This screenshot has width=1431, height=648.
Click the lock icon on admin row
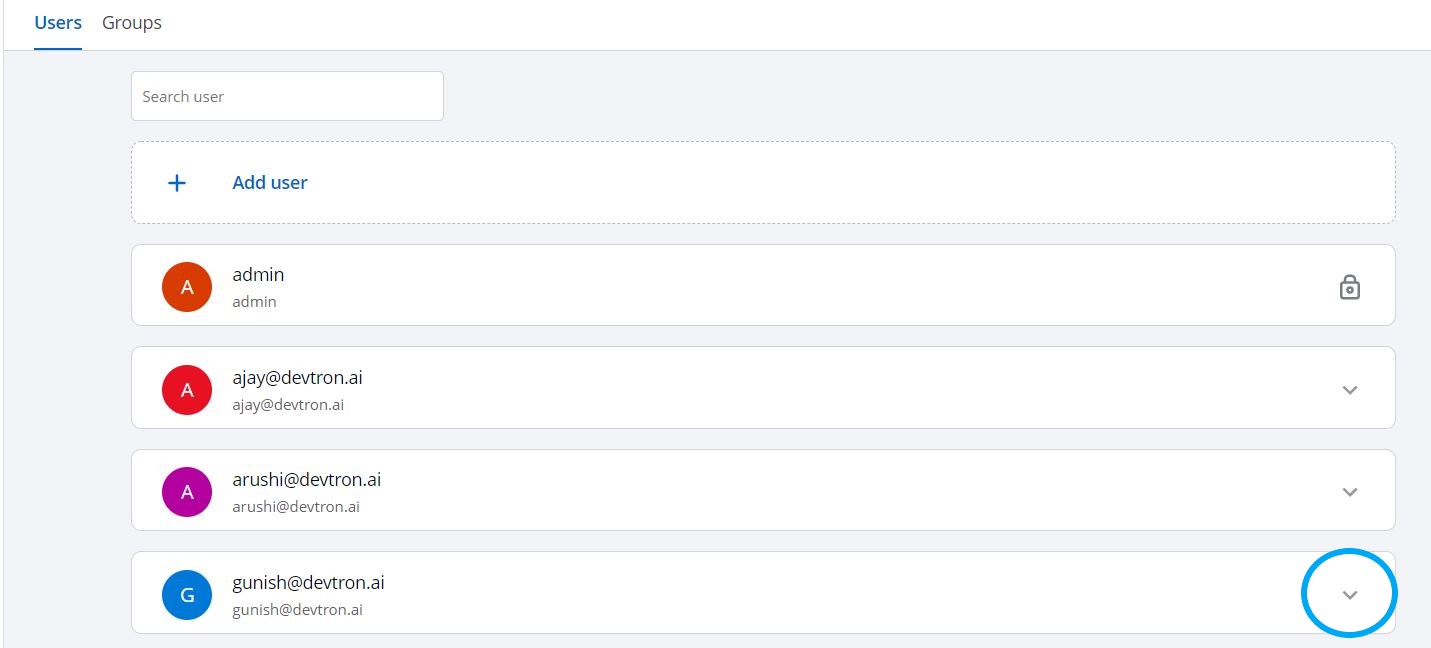coord(1349,288)
